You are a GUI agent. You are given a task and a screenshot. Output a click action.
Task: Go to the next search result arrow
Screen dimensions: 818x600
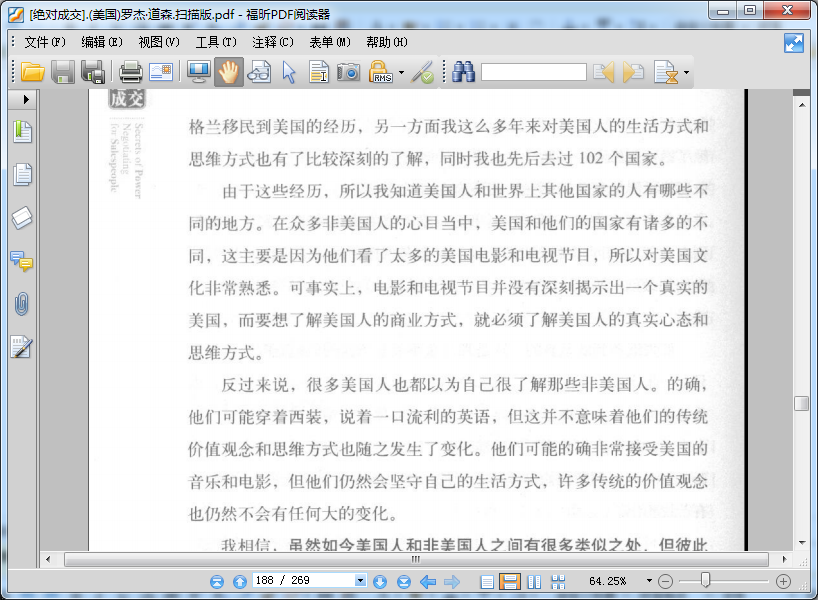(633, 72)
